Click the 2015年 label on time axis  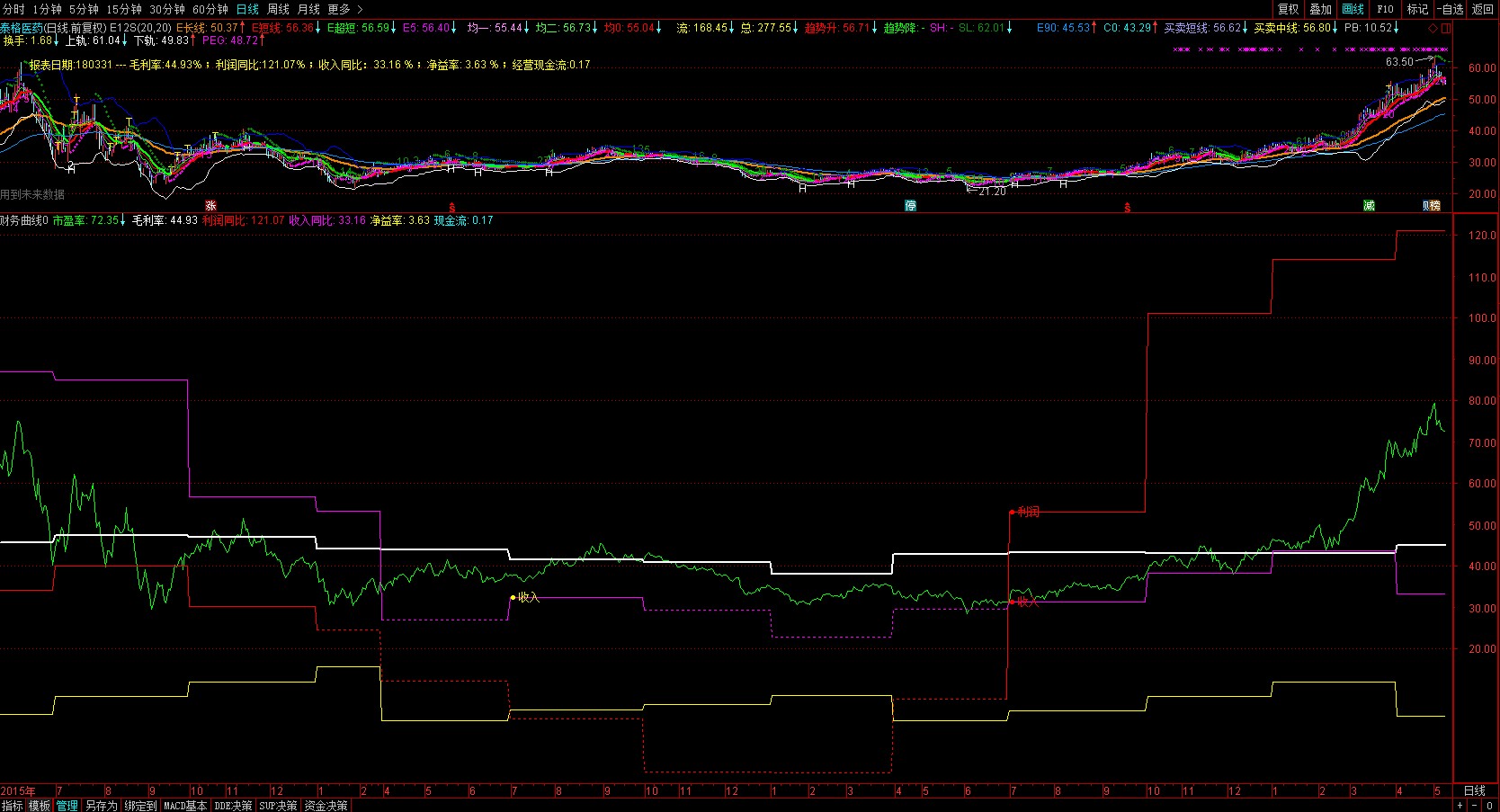18,791
